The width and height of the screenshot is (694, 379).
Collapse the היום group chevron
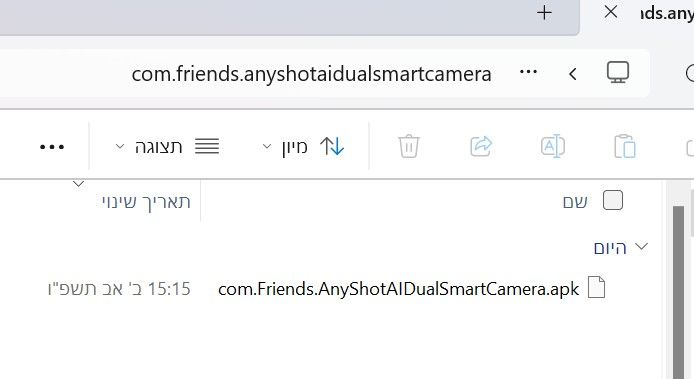click(x=641, y=246)
